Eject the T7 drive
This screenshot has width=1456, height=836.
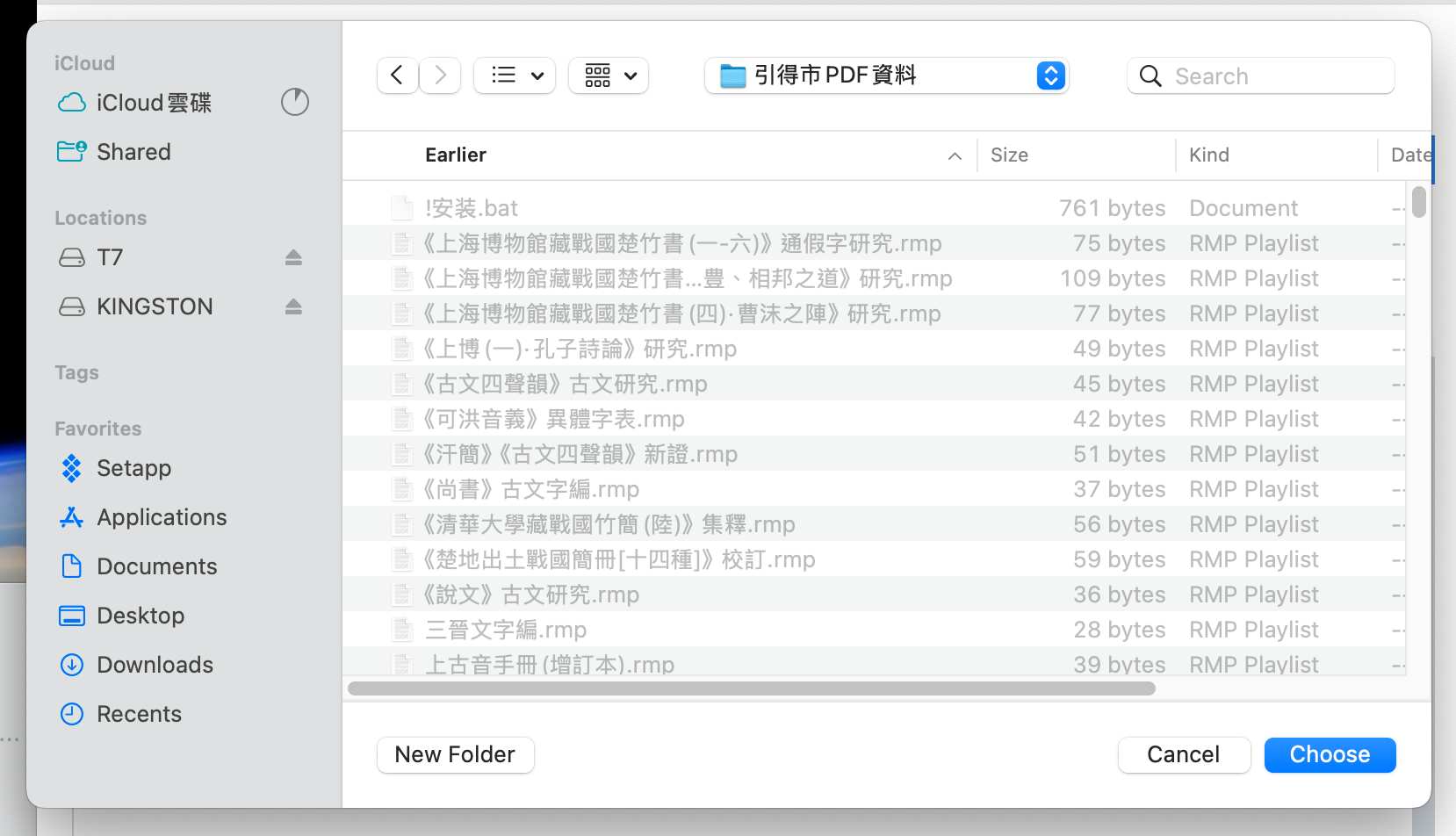293,257
